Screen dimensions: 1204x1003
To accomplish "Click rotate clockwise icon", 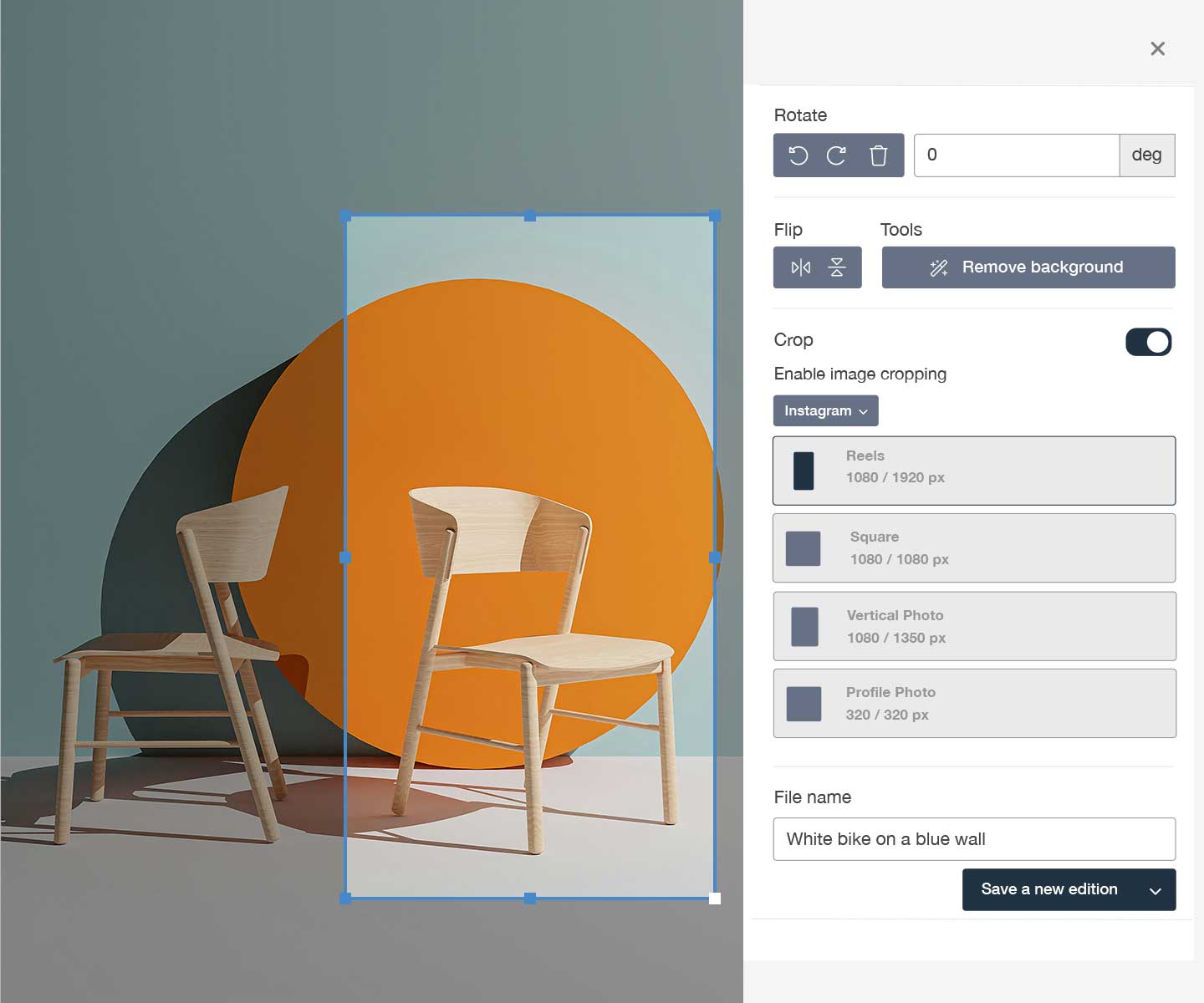I will click(x=836, y=155).
